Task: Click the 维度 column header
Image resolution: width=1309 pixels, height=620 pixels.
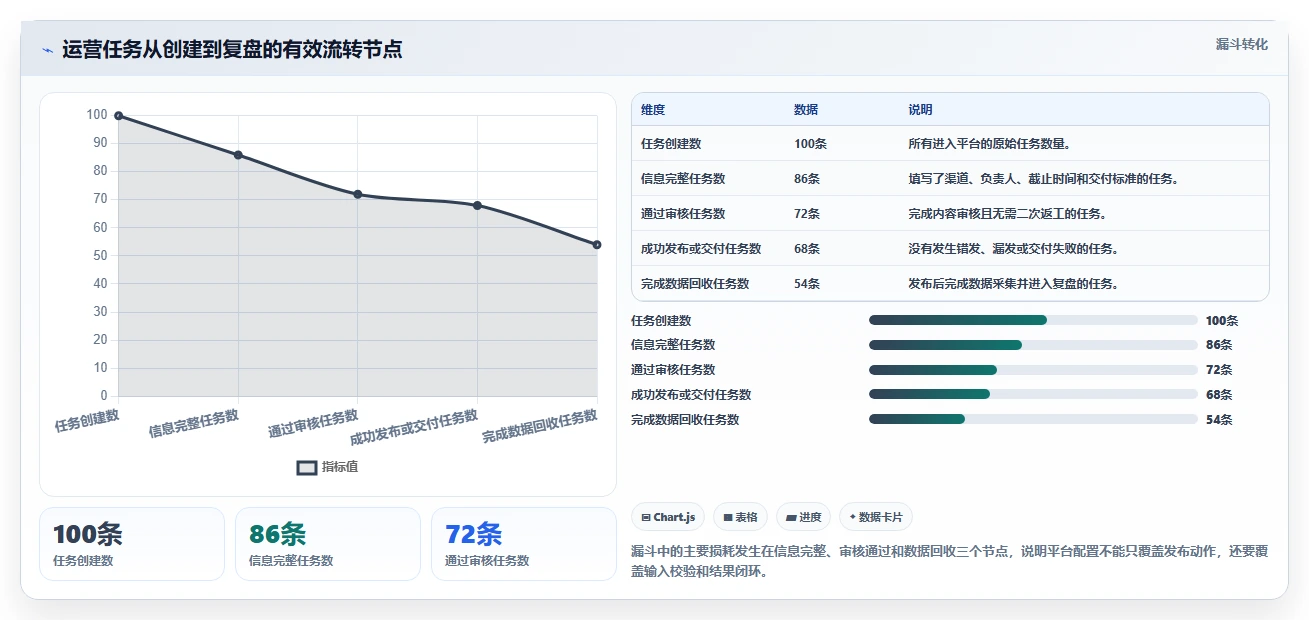Action: point(653,110)
